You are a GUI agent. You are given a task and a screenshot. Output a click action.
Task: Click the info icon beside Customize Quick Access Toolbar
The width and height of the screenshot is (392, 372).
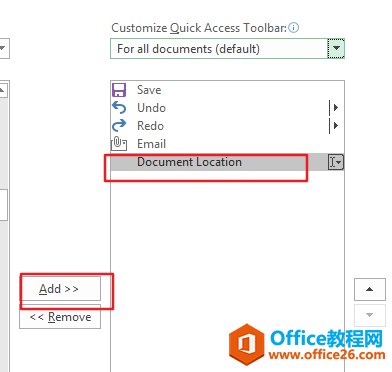pyautogui.click(x=294, y=27)
